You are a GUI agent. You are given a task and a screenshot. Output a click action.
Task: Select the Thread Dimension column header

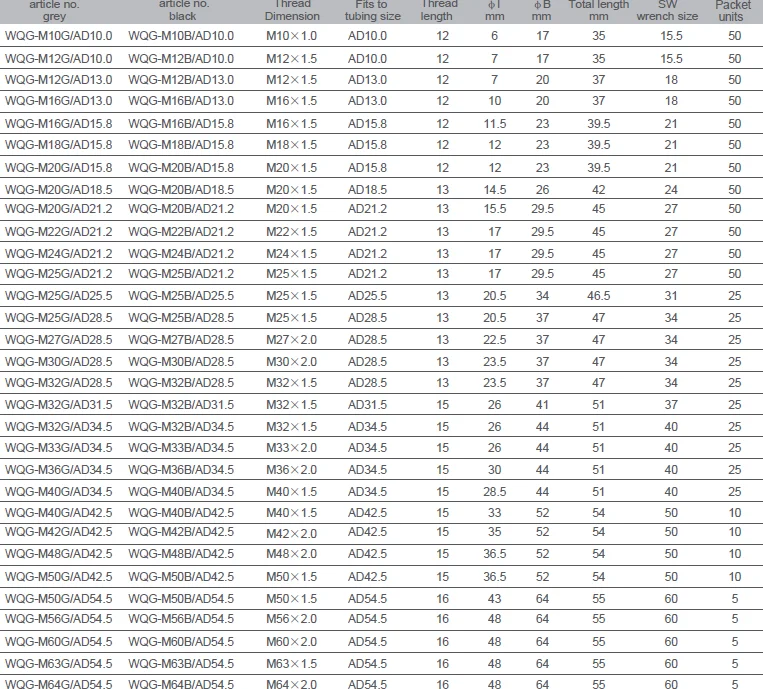click(x=292, y=10)
